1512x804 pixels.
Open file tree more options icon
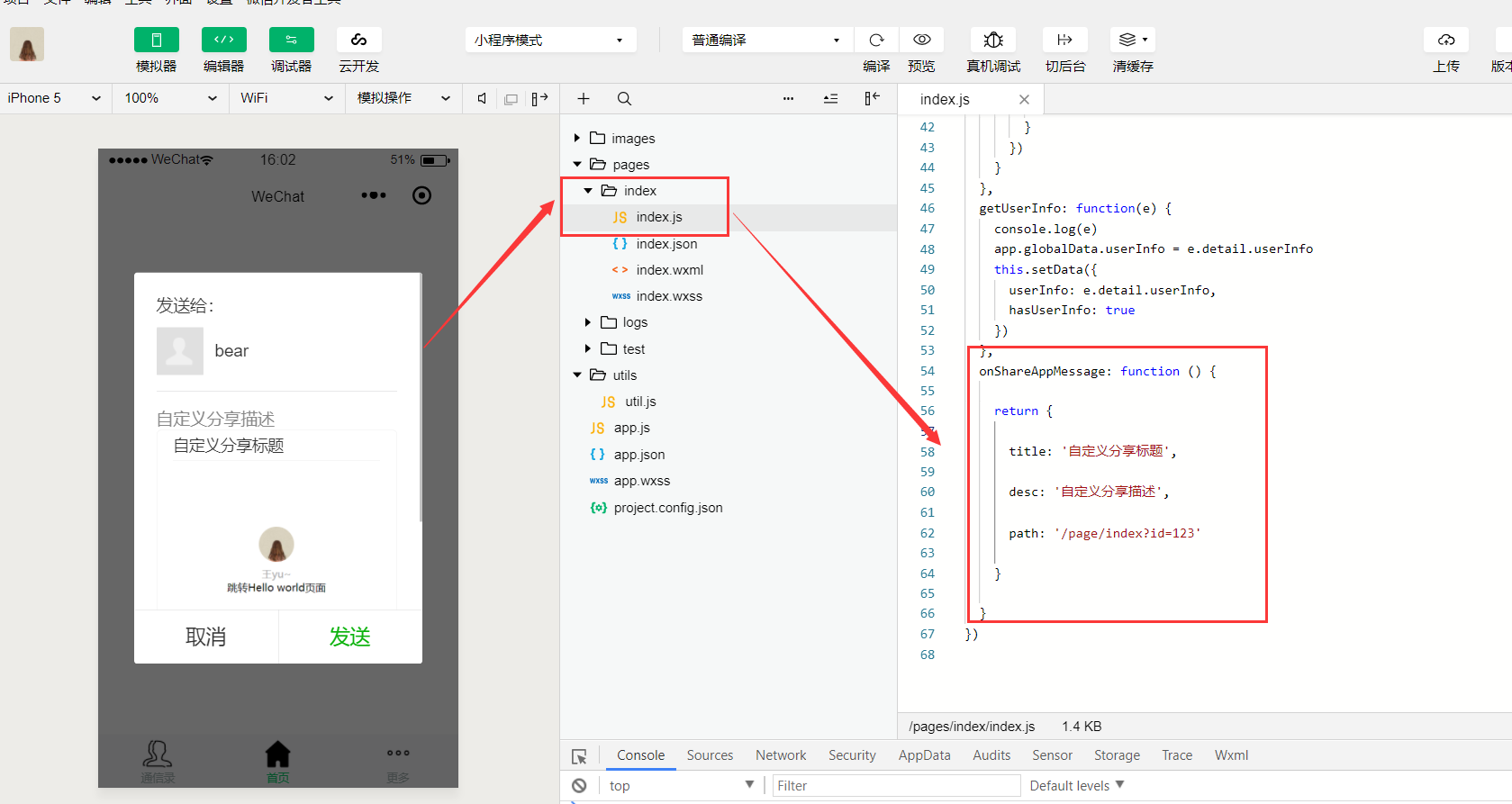[788, 98]
